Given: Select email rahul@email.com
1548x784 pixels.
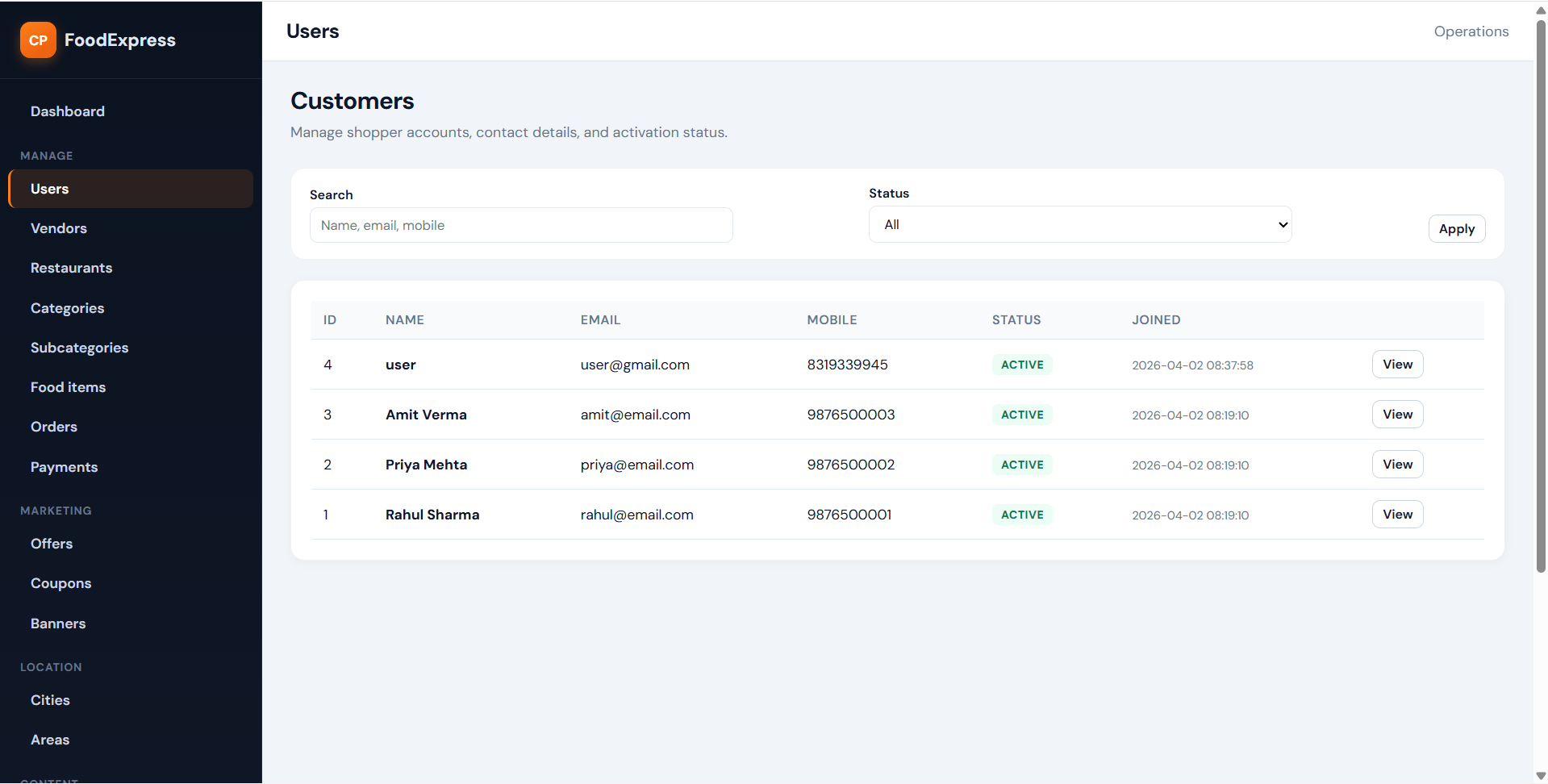Looking at the screenshot, I should pyautogui.click(x=637, y=515).
